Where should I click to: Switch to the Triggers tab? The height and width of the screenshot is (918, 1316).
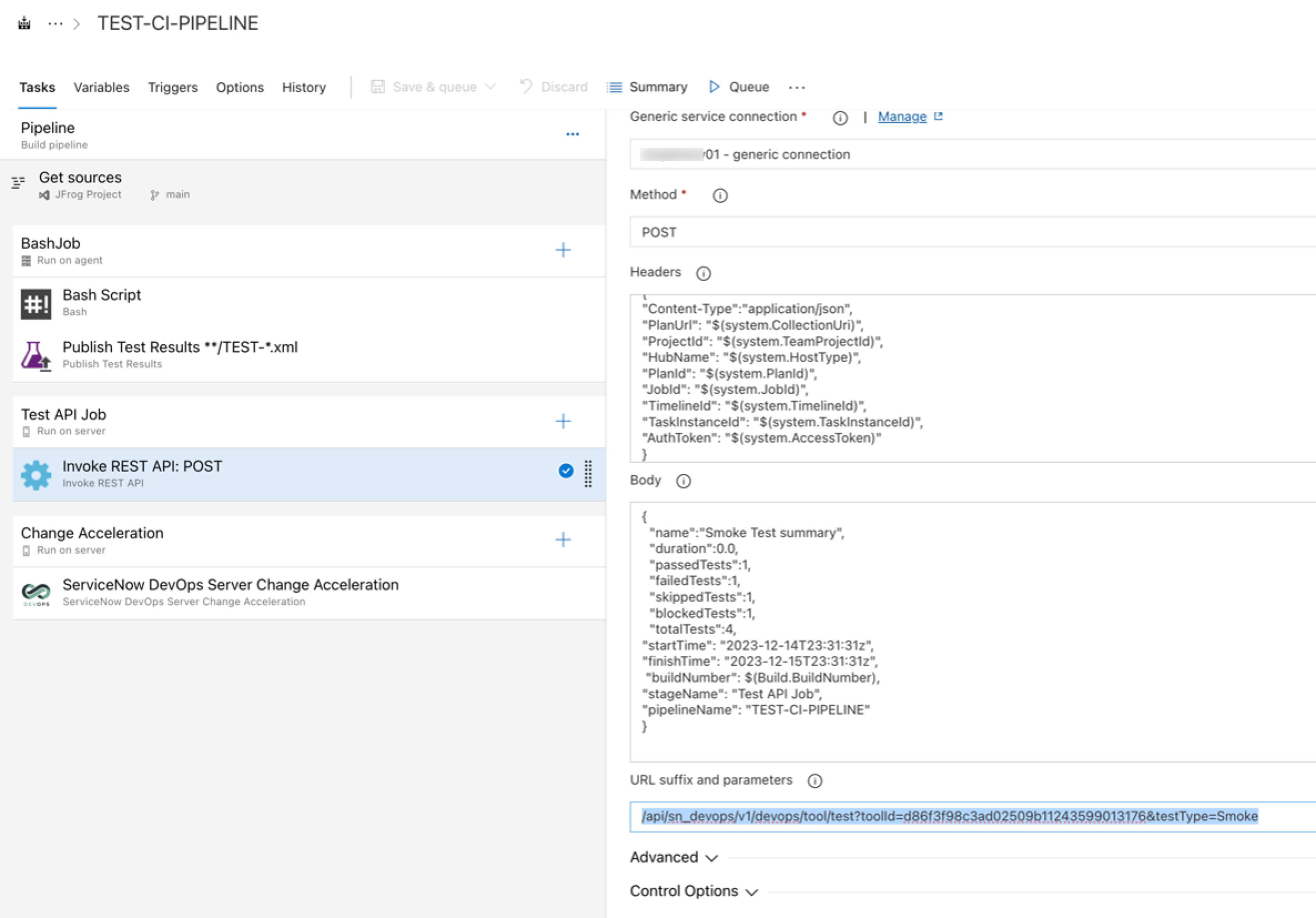pyautogui.click(x=172, y=87)
